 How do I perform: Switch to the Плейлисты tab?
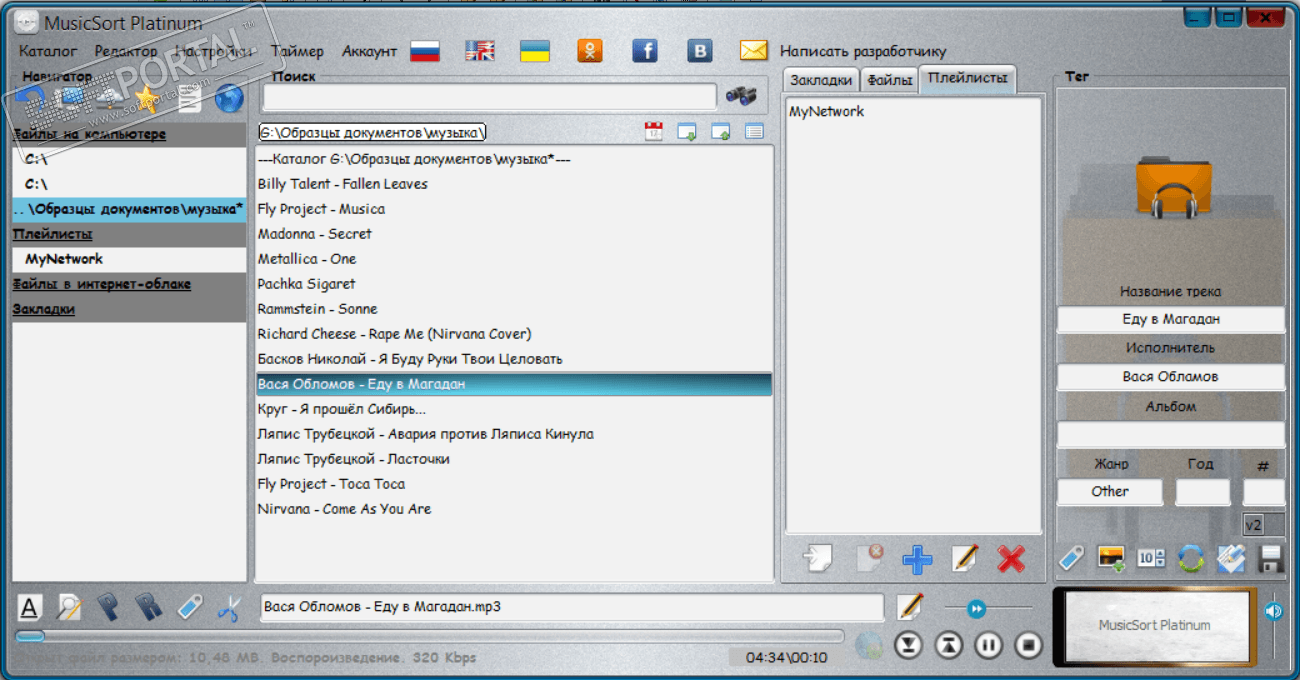pyautogui.click(x=967, y=80)
